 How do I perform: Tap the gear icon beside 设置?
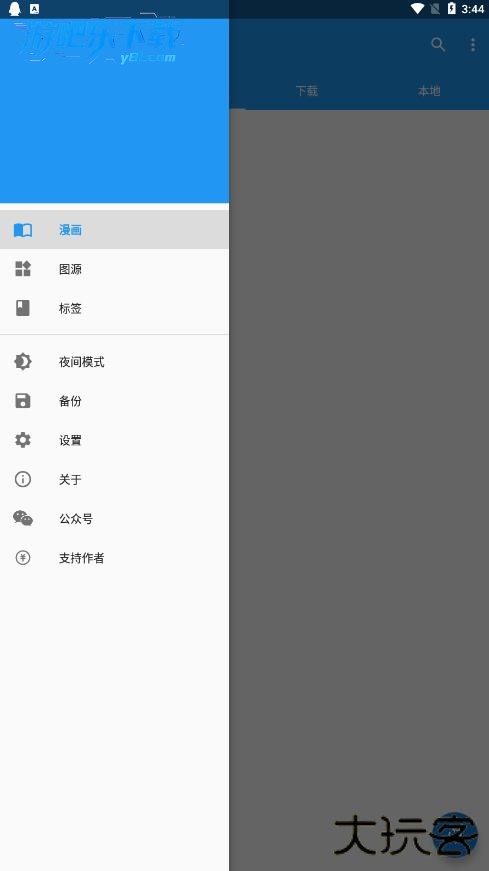pyautogui.click(x=23, y=440)
